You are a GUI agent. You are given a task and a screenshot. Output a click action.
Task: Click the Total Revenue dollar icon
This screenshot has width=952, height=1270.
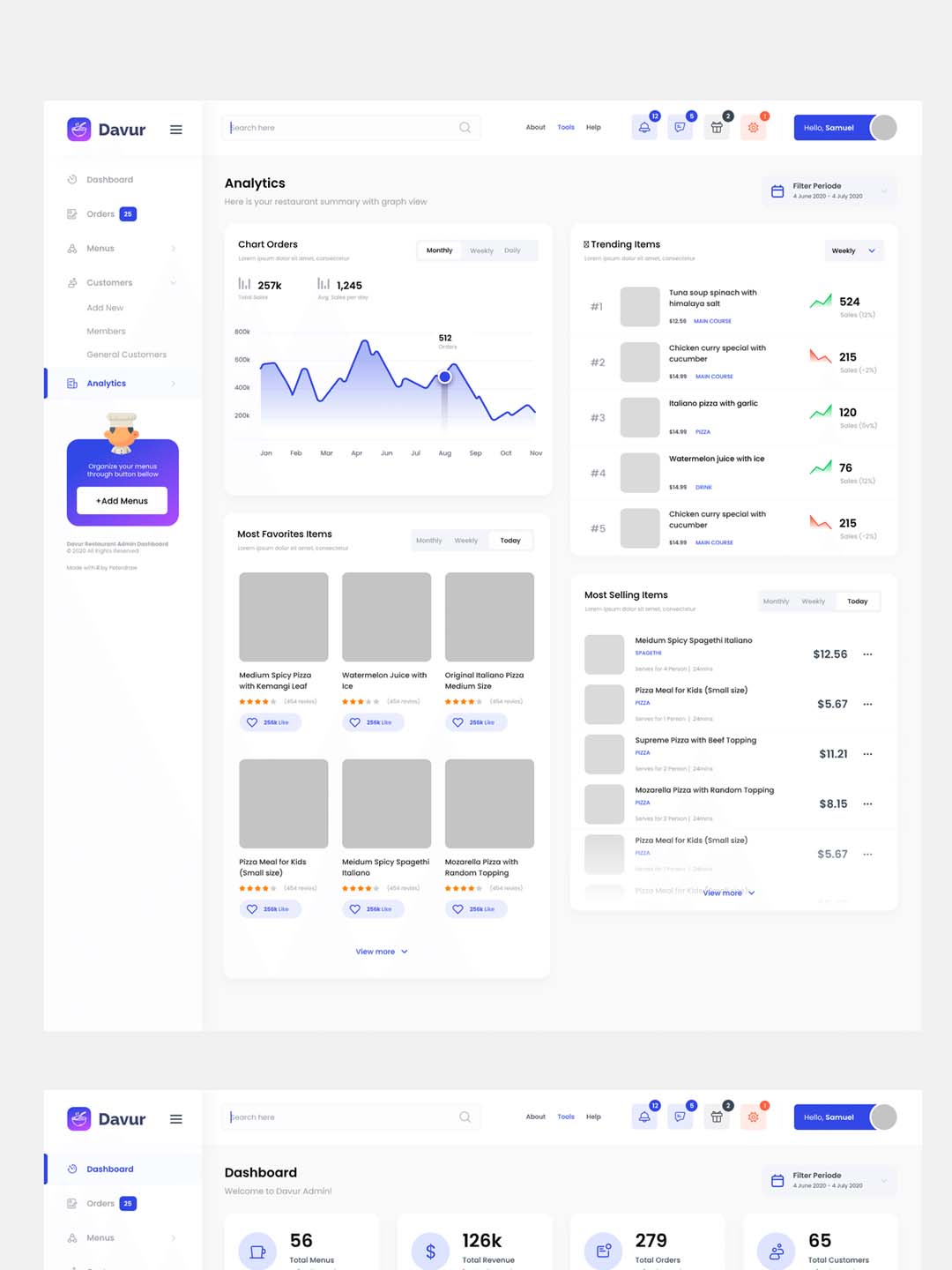(430, 1251)
